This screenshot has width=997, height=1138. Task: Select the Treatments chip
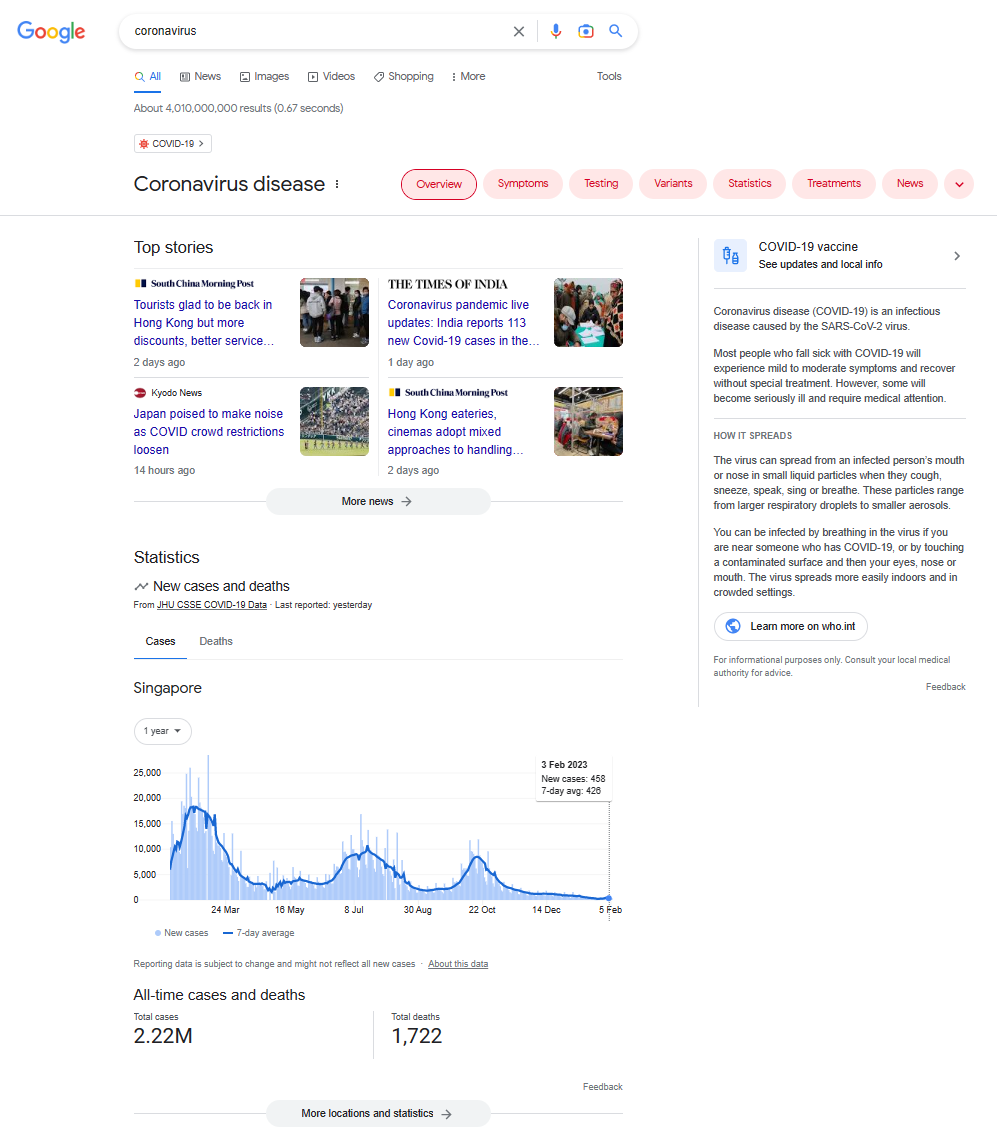point(834,184)
